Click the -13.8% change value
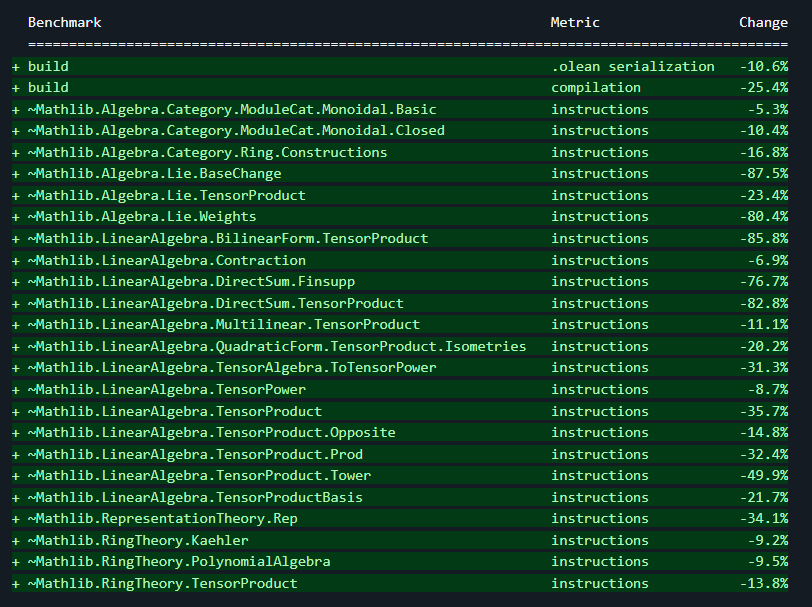Image resolution: width=812 pixels, height=607 pixels. coord(763,584)
